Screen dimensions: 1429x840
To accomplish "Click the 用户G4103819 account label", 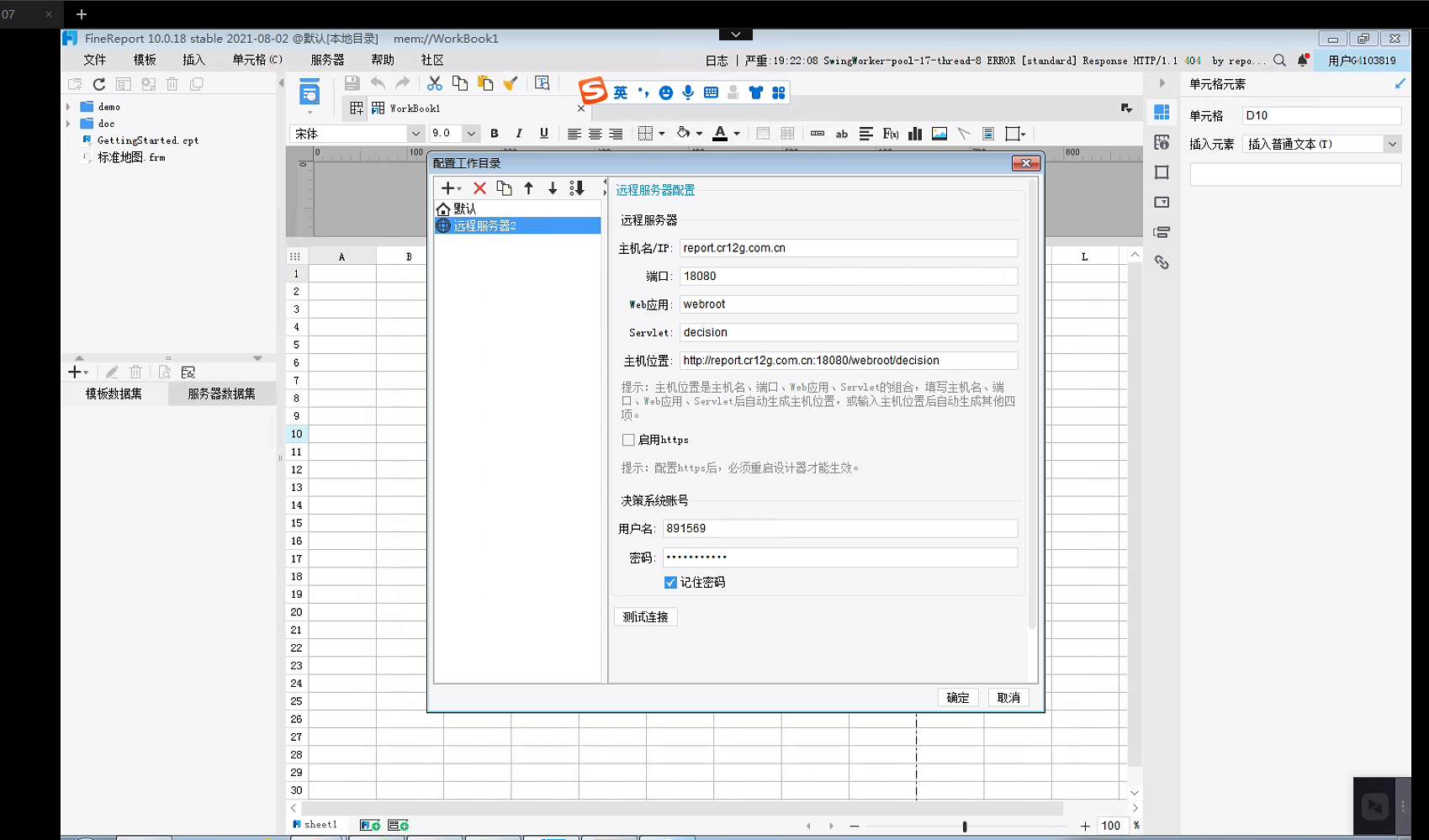I will click(x=1362, y=61).
